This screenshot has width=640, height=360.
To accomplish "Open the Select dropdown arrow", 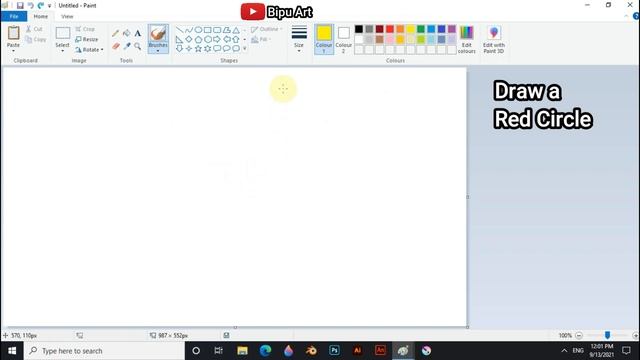I will 62,51.
